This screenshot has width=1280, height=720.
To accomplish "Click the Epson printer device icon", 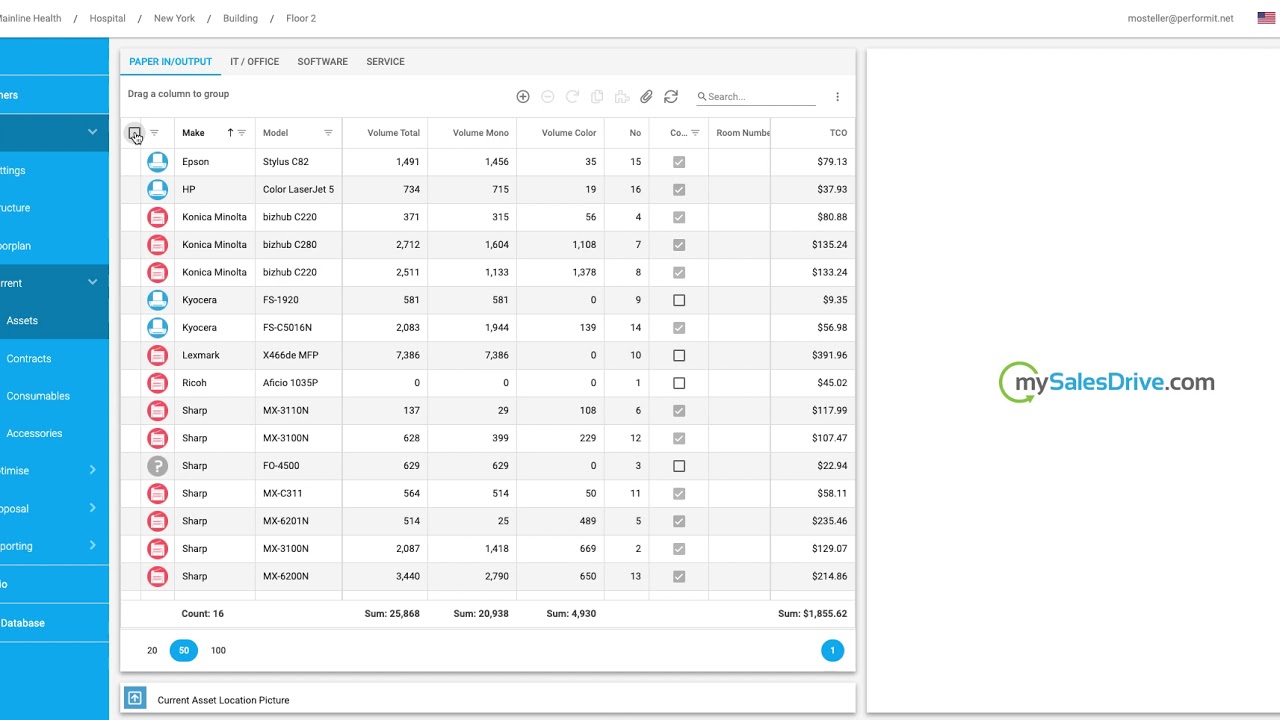I will point(157,162).
